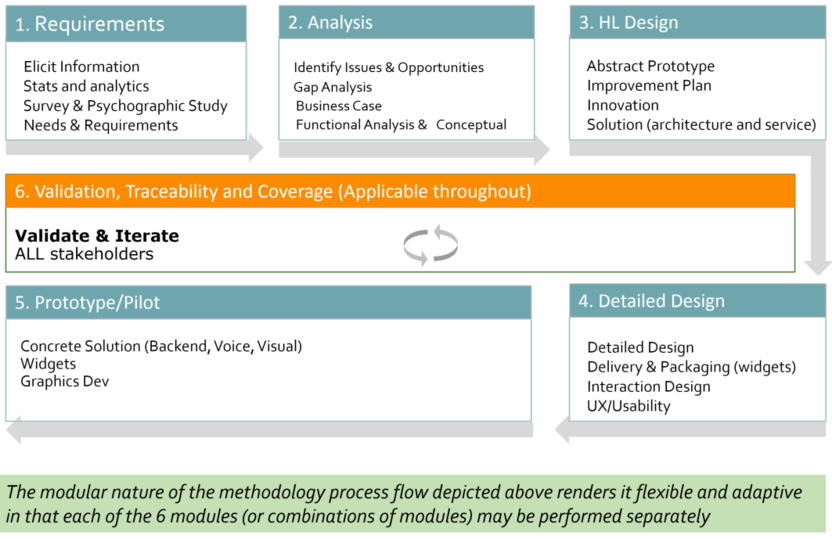
Task: Click the arrow under Analysis box
Action: pos(414,150)
